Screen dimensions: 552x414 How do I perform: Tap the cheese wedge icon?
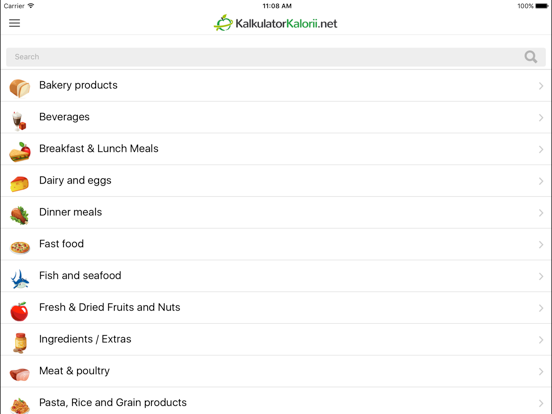click(x=19, y=184)
